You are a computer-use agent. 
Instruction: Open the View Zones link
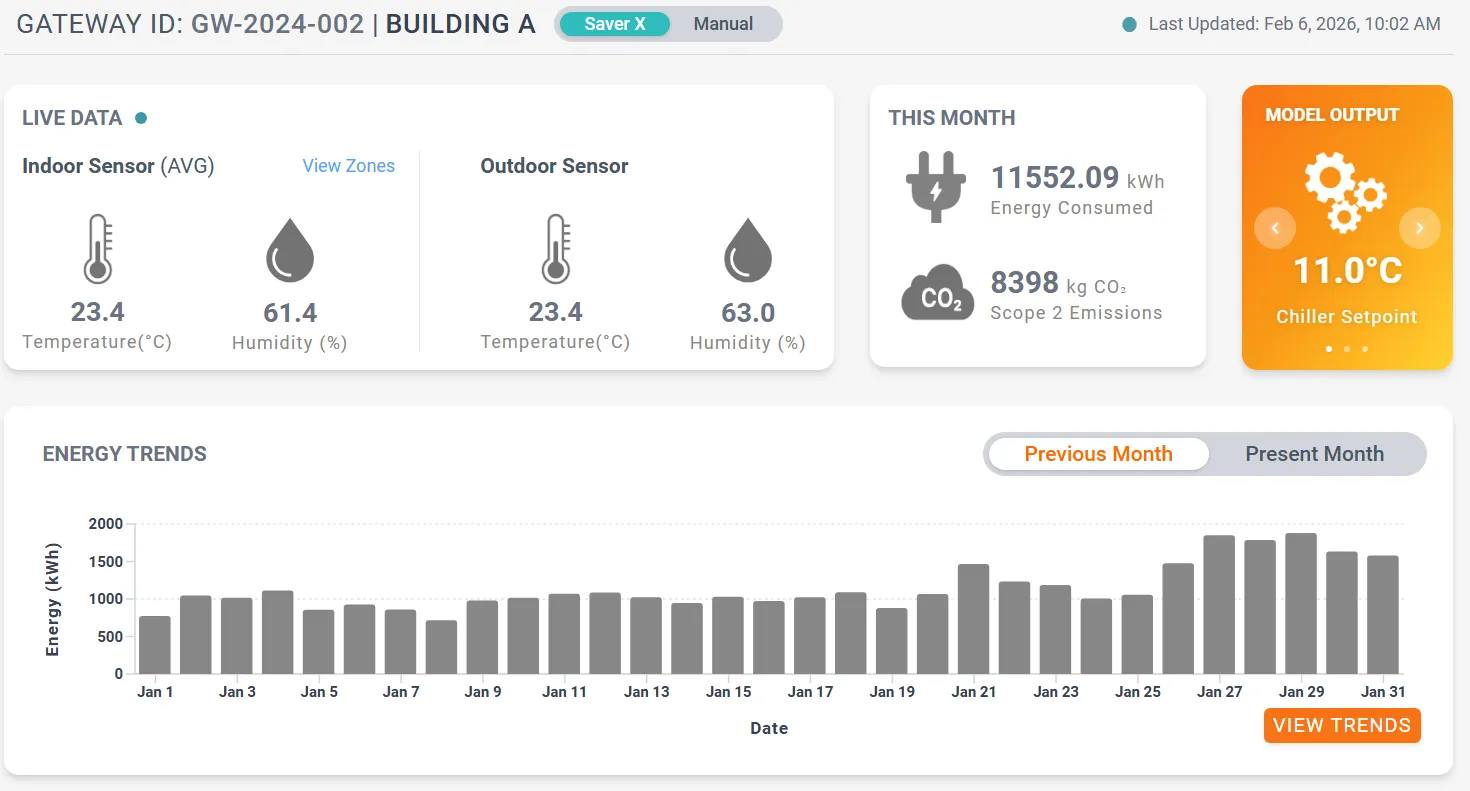pyautogui.click(x=348, y=166)
